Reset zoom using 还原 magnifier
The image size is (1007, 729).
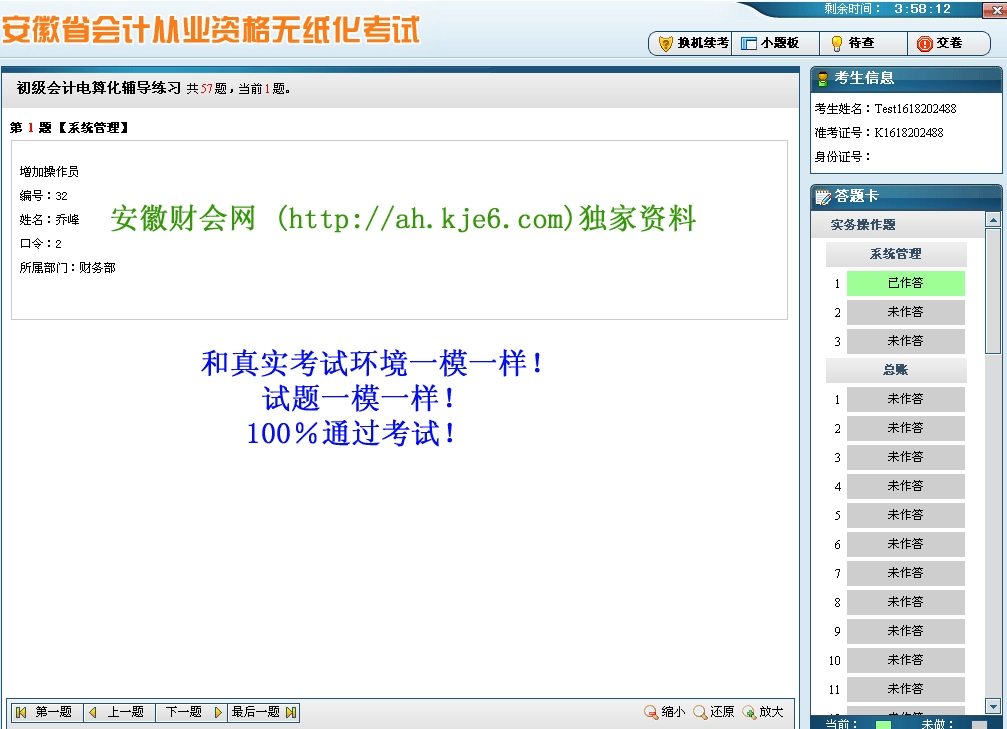714,712
